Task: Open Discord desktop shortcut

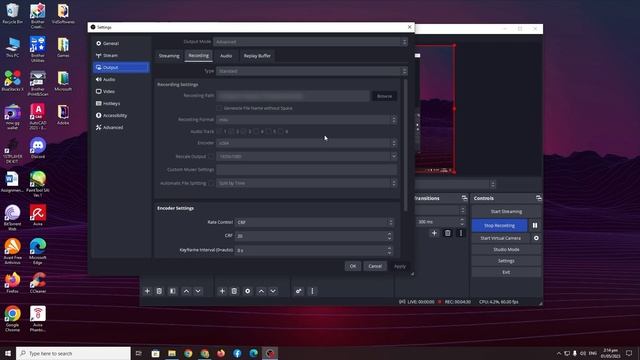Action: [x=38, y=148]
